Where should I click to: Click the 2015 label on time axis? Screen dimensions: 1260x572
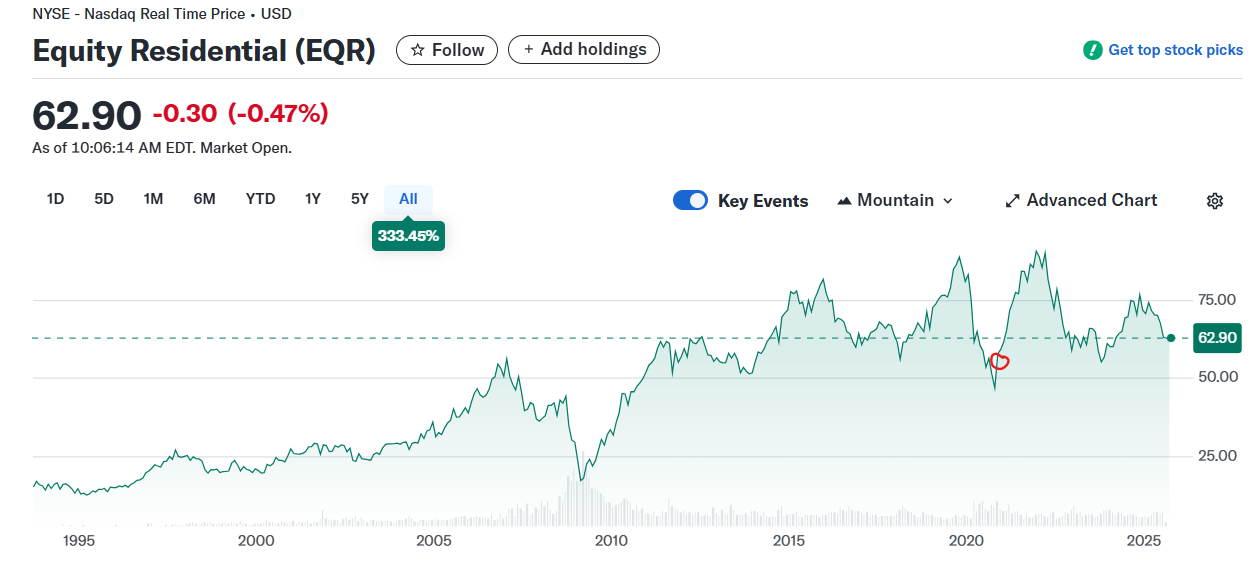tap(788, 541)
